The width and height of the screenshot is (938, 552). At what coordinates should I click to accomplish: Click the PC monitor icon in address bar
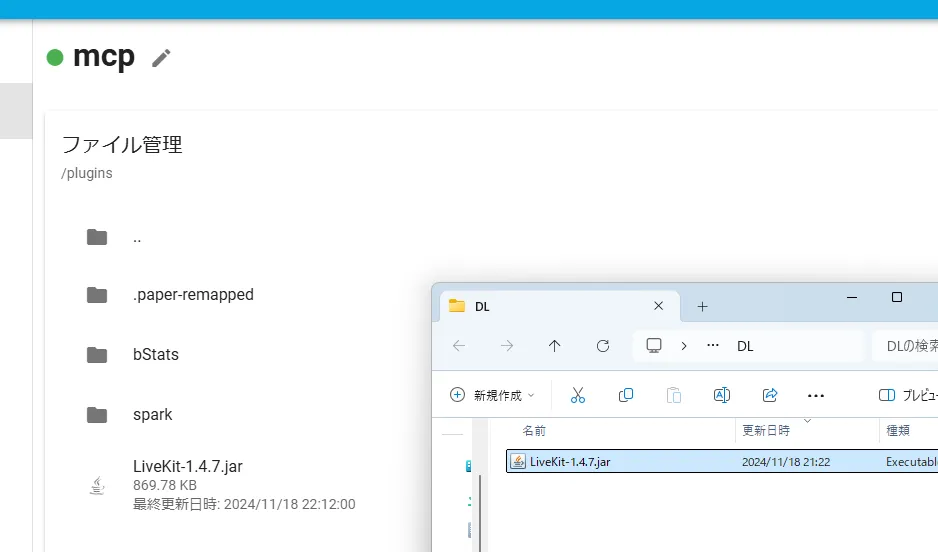[x=654, y=346]
